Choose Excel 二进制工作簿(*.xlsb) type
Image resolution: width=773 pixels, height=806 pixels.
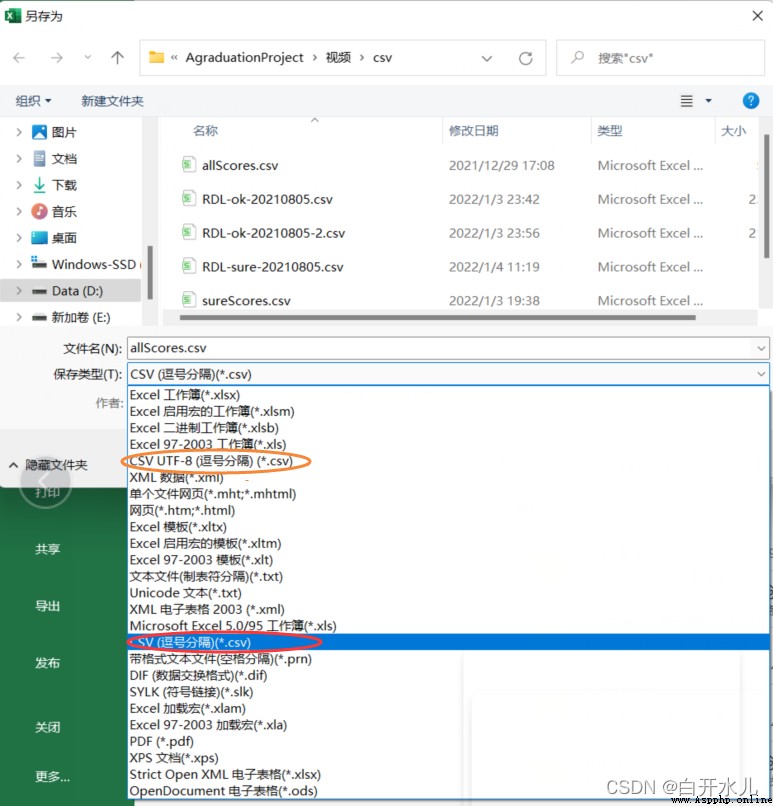tap(448, 428)
